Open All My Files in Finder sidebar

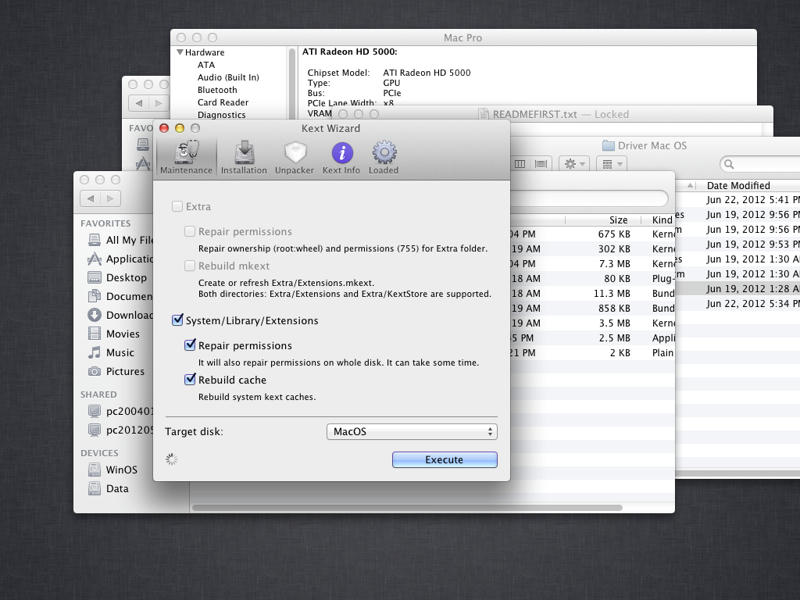click(x=121, y=240)
